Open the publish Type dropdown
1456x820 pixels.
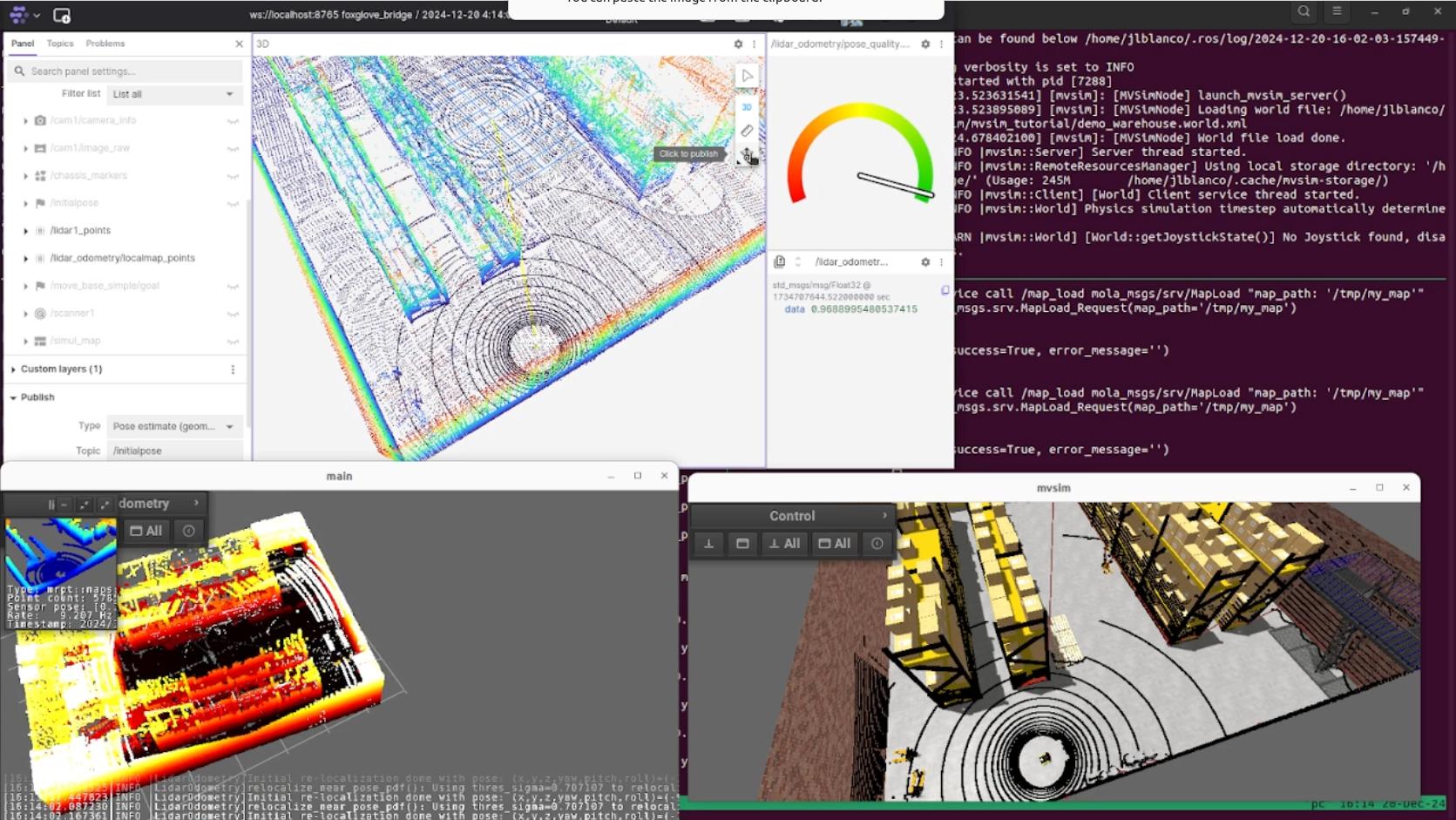pyautogui.click(x=173, y=426)
